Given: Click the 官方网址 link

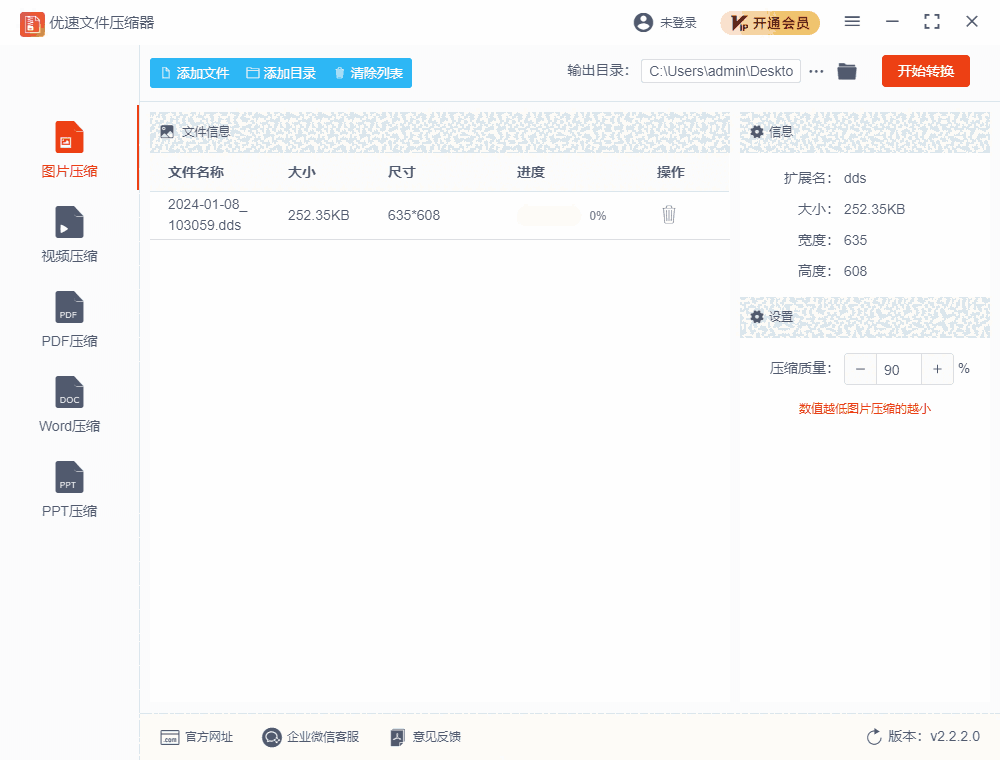Looking at the screenshot, I should click(x=197, y=737).
